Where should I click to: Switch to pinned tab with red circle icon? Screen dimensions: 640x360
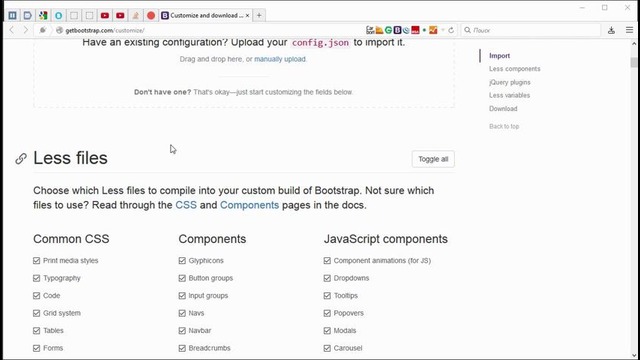point(151,16)
